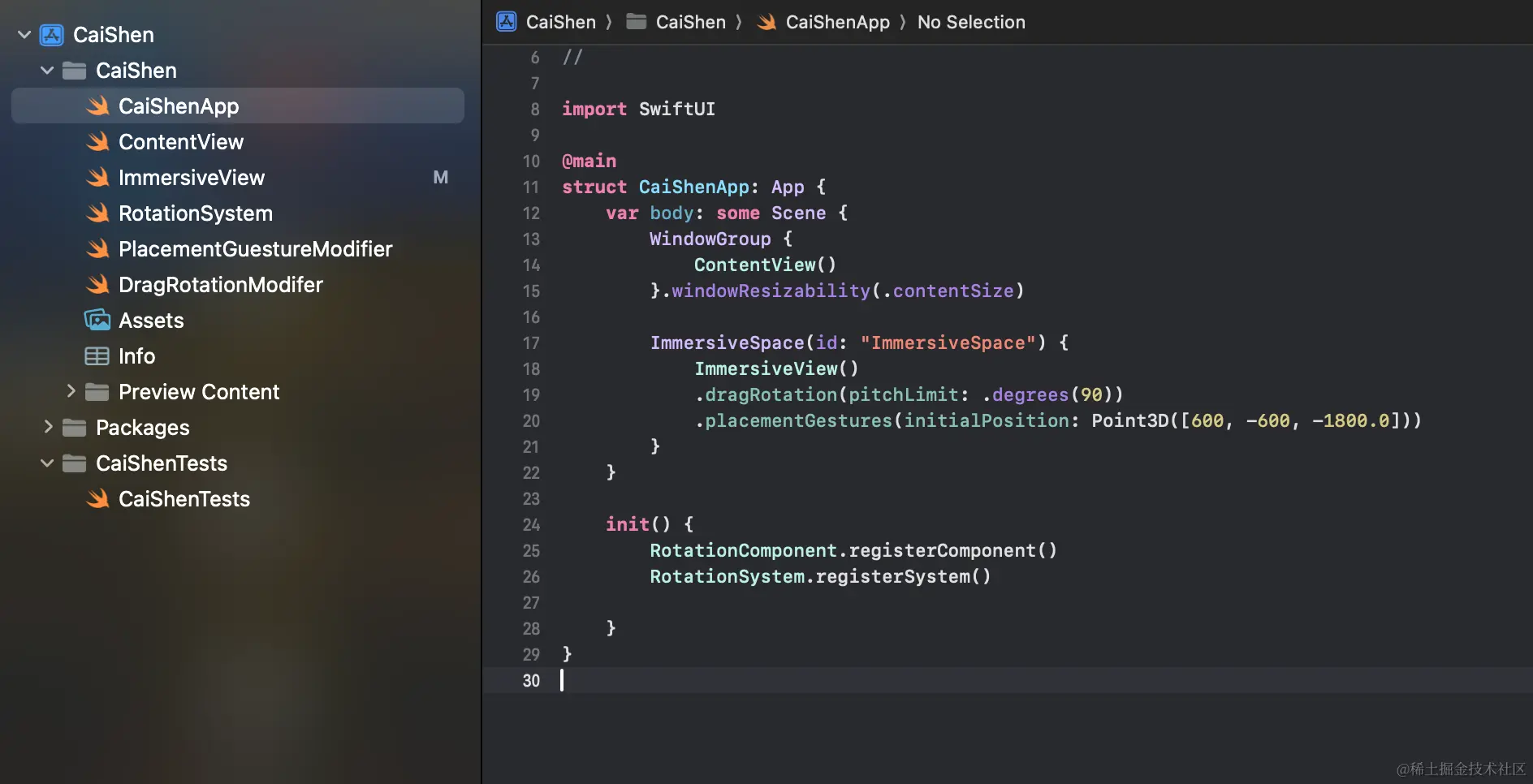Click the Swift icon beside CaiShenTests file
The image size is (1533, 784).
tap(97, 499)
